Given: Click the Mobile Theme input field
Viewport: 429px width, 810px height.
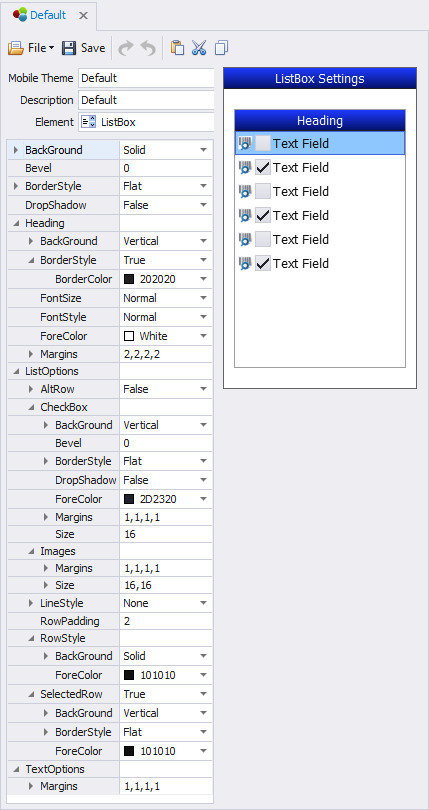Looking at the screenshot, I should 146,78.
